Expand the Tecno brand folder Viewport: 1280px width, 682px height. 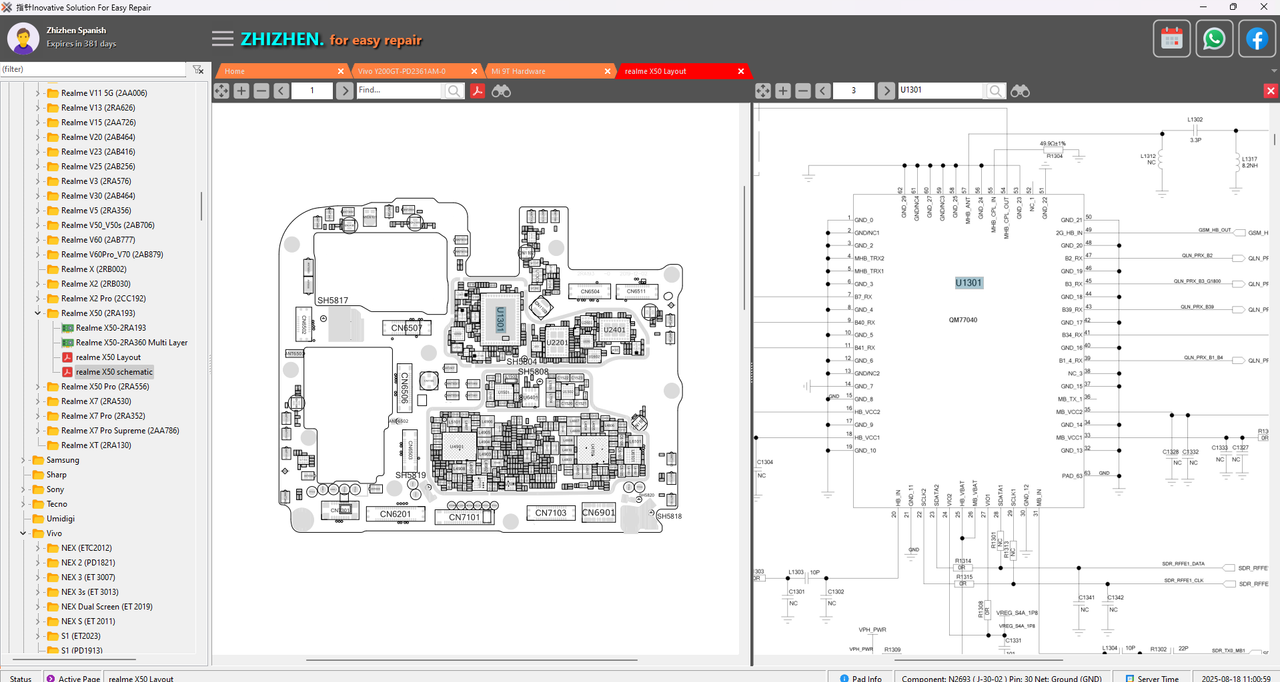tap(24, 504)
